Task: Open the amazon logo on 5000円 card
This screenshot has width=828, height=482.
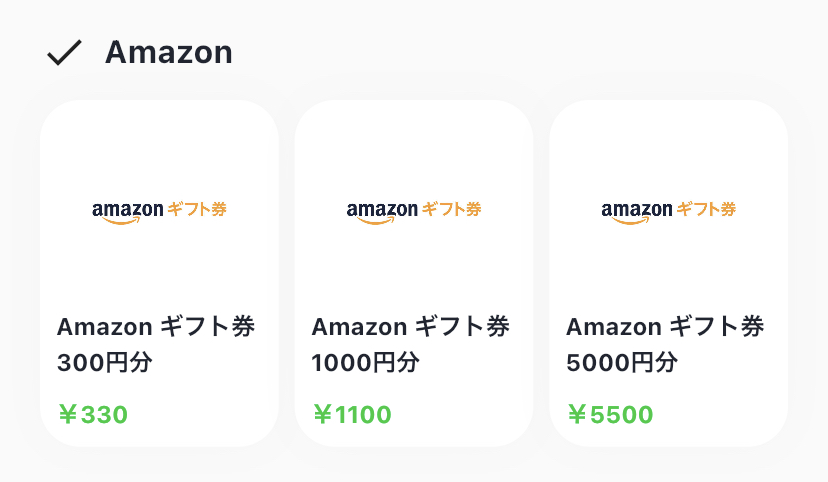Action: (669, 212)
